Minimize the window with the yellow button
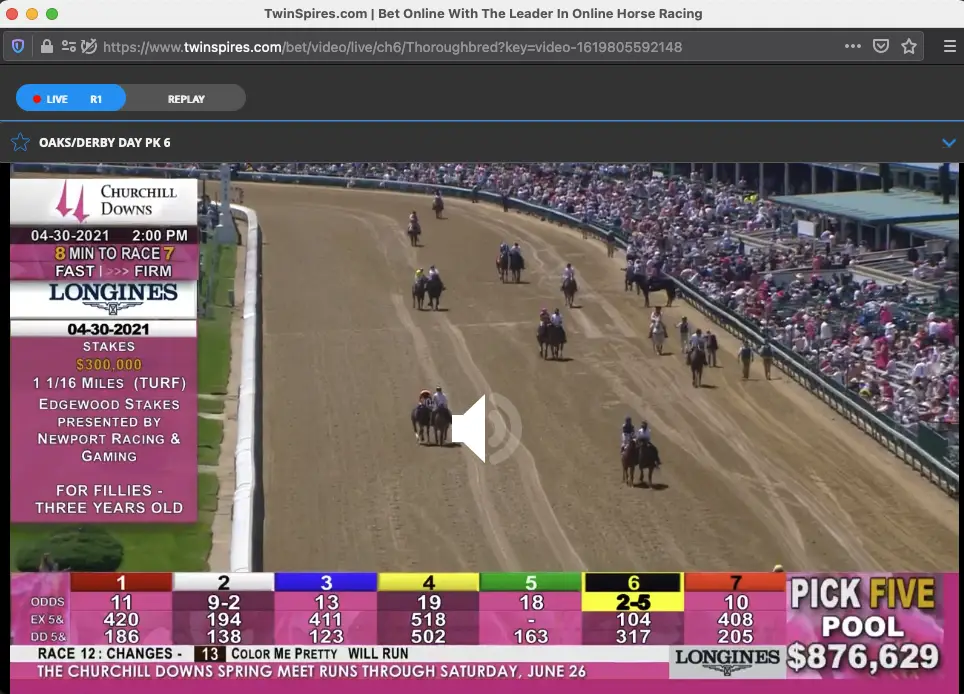Image resolution: width=964 pixels, height=694 pixels. 32,14
